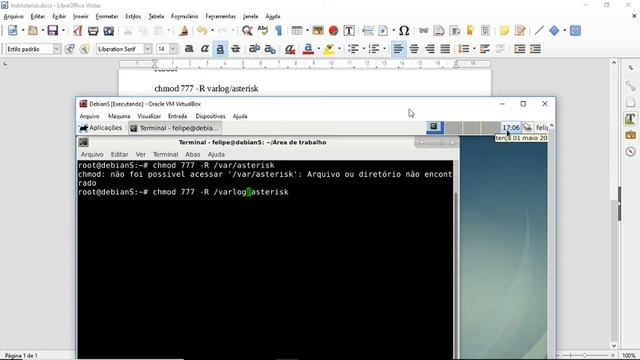The image size is (640, 360).
Task: Print the document from the toolbar
Action: click(x=93, y=31)
